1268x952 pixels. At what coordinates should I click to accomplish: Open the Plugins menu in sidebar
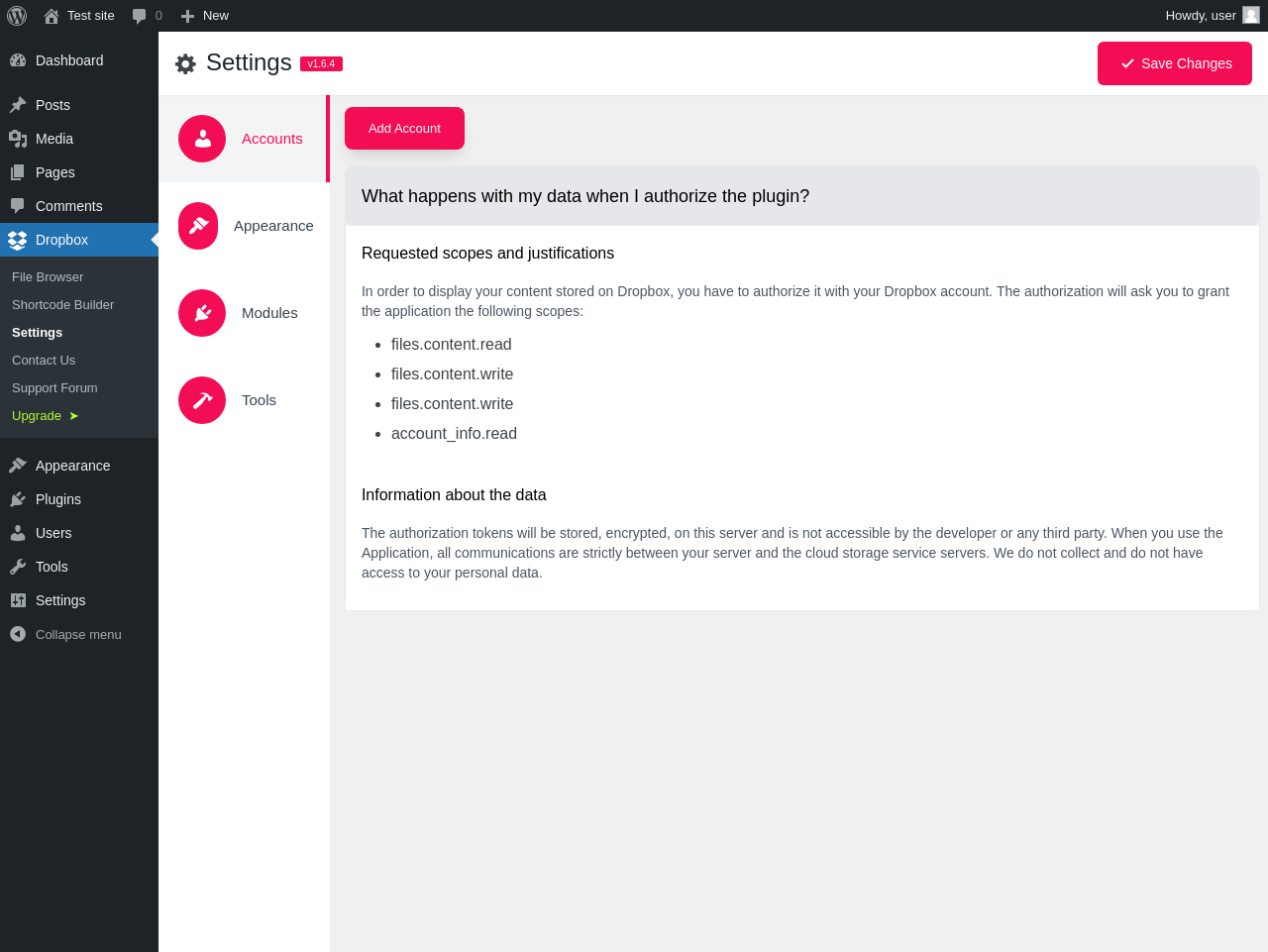(58, 499)
